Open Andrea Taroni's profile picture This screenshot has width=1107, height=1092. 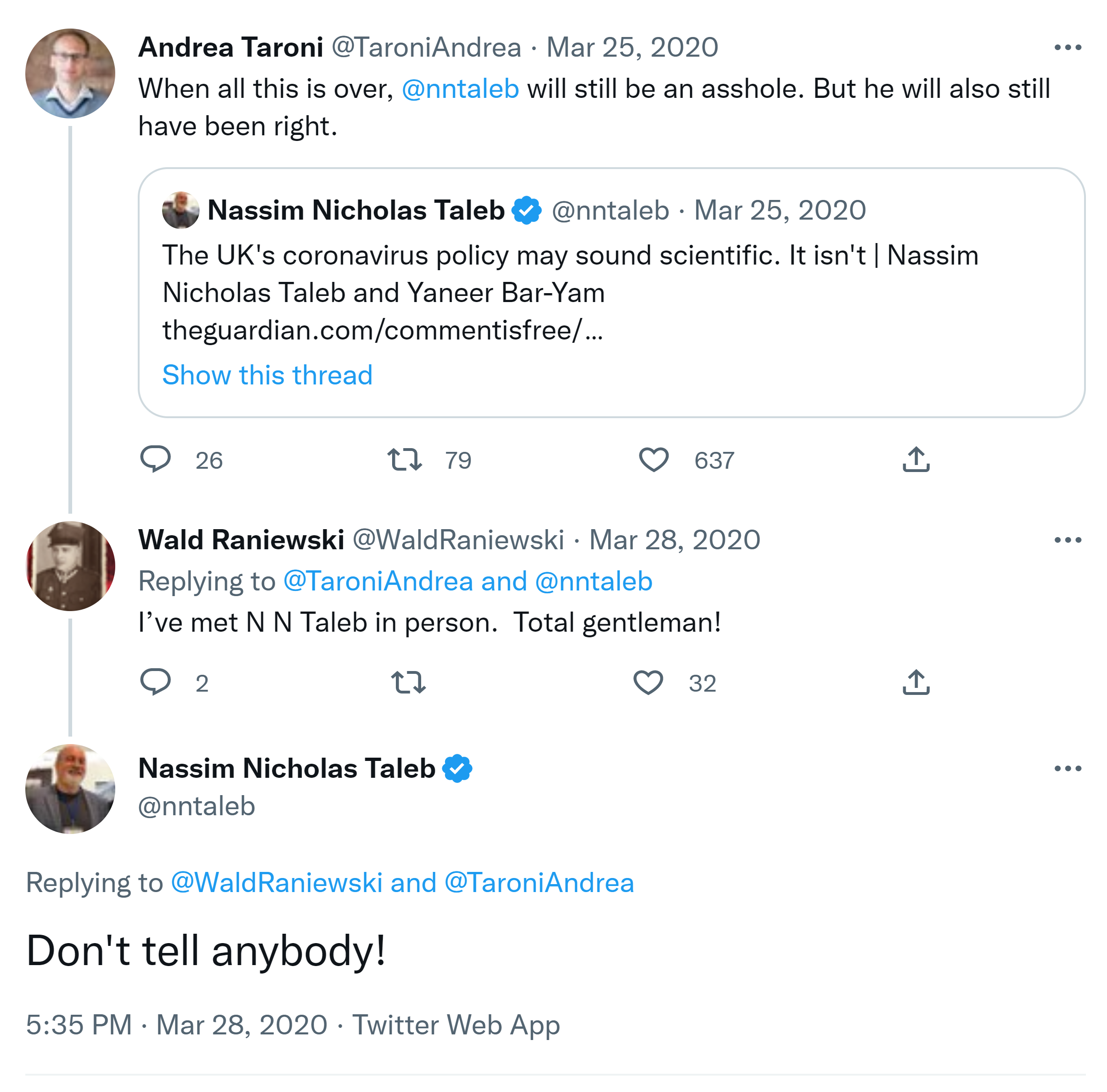(70, 74)
